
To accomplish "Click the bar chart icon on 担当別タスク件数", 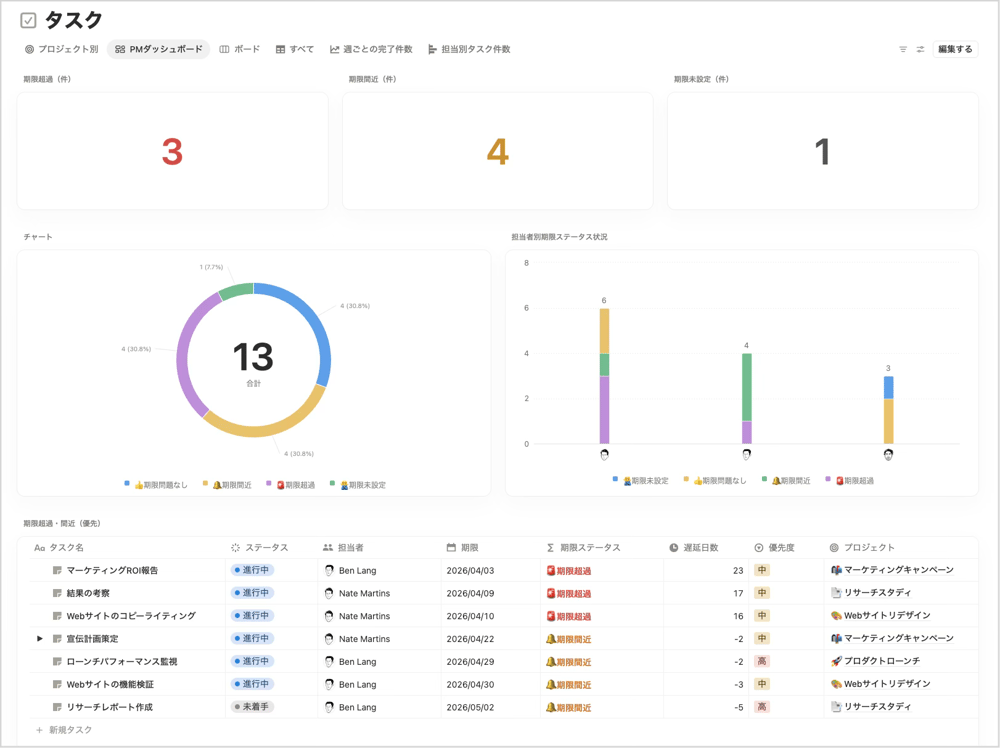I will [431, 48].
